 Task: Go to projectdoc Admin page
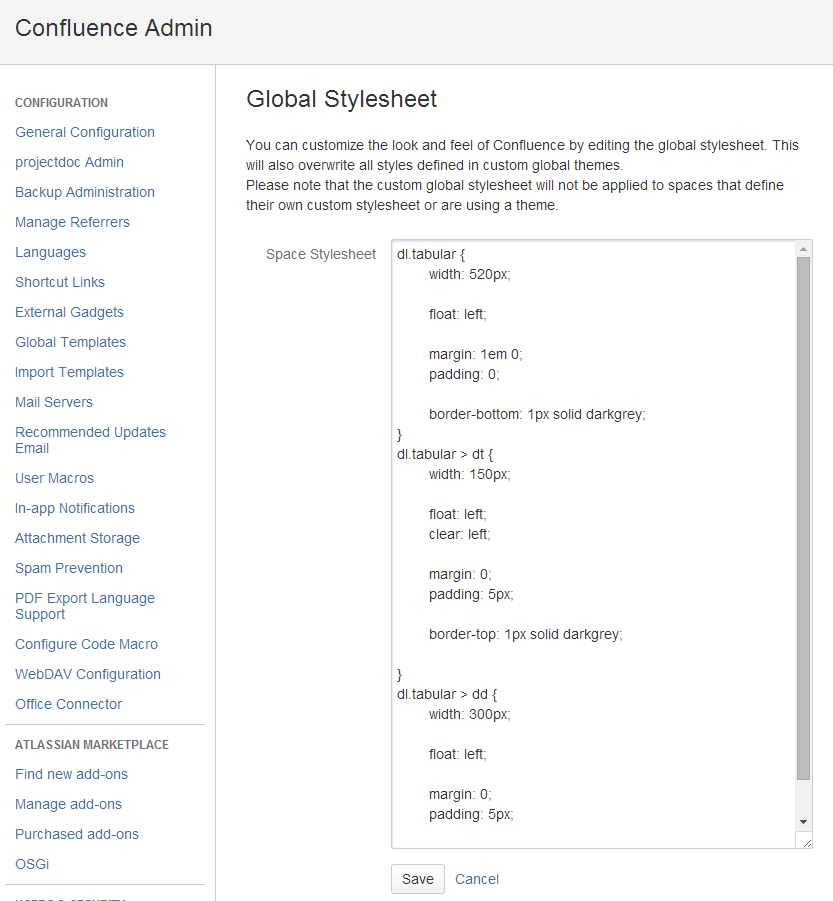69,162
